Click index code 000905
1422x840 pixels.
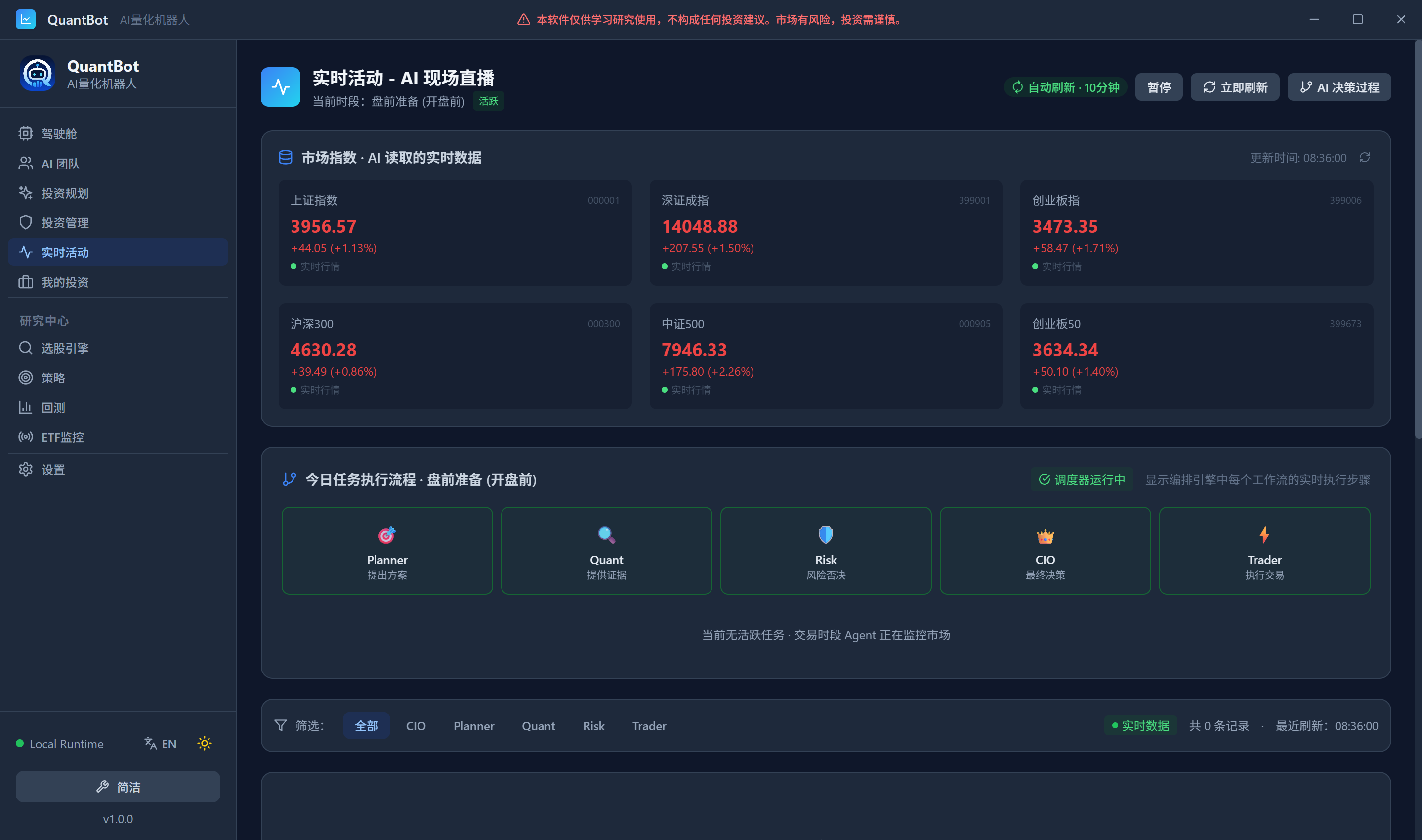(974, 324)
